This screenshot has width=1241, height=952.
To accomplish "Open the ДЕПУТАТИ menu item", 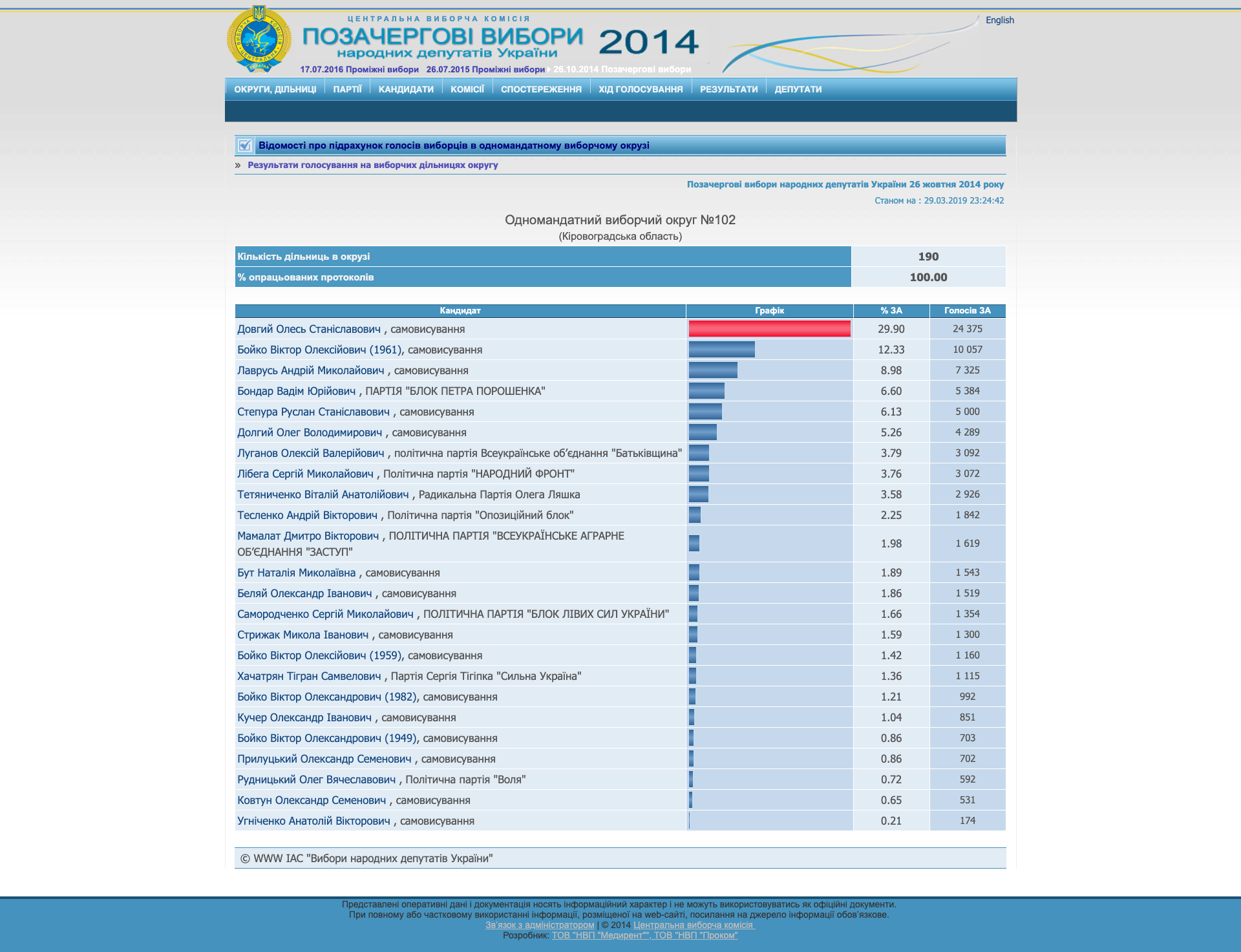I will coord(798,89).
